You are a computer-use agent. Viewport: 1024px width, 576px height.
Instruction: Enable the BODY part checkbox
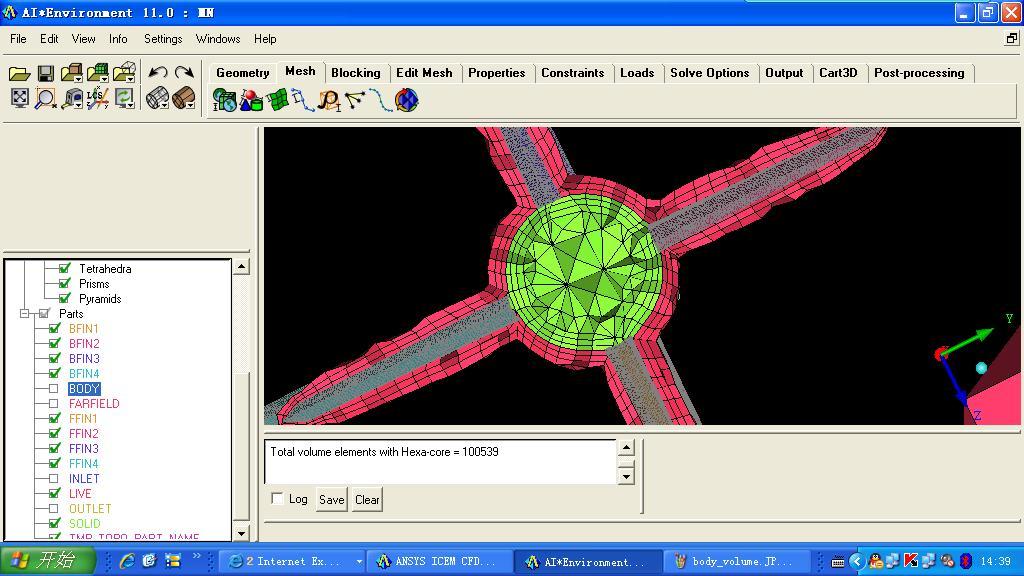pos(54,389)
